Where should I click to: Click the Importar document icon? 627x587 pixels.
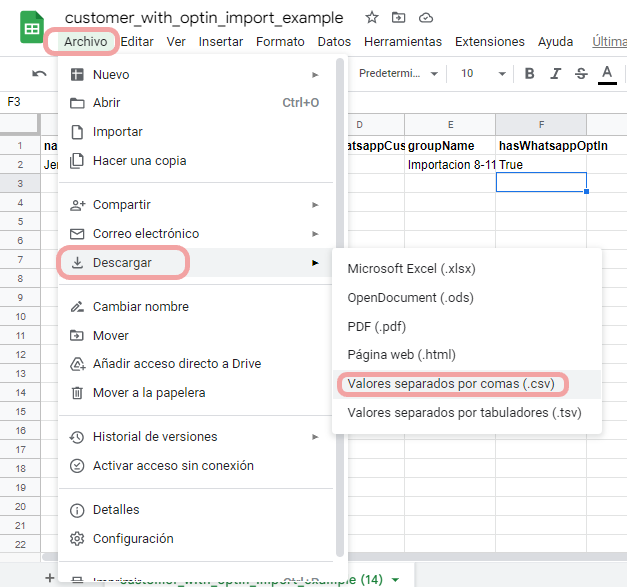[77, 132]
